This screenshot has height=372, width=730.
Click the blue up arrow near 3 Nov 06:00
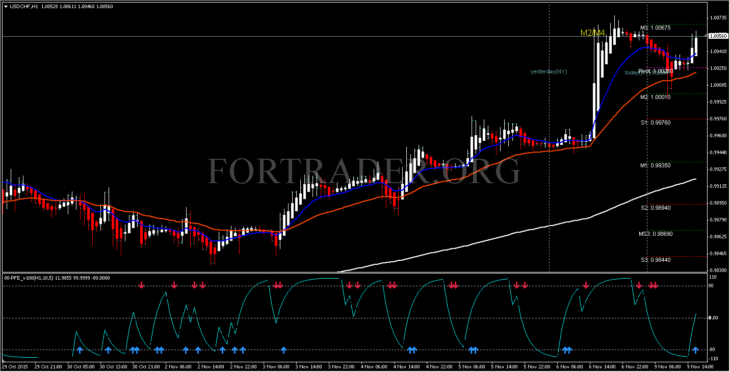284,350
